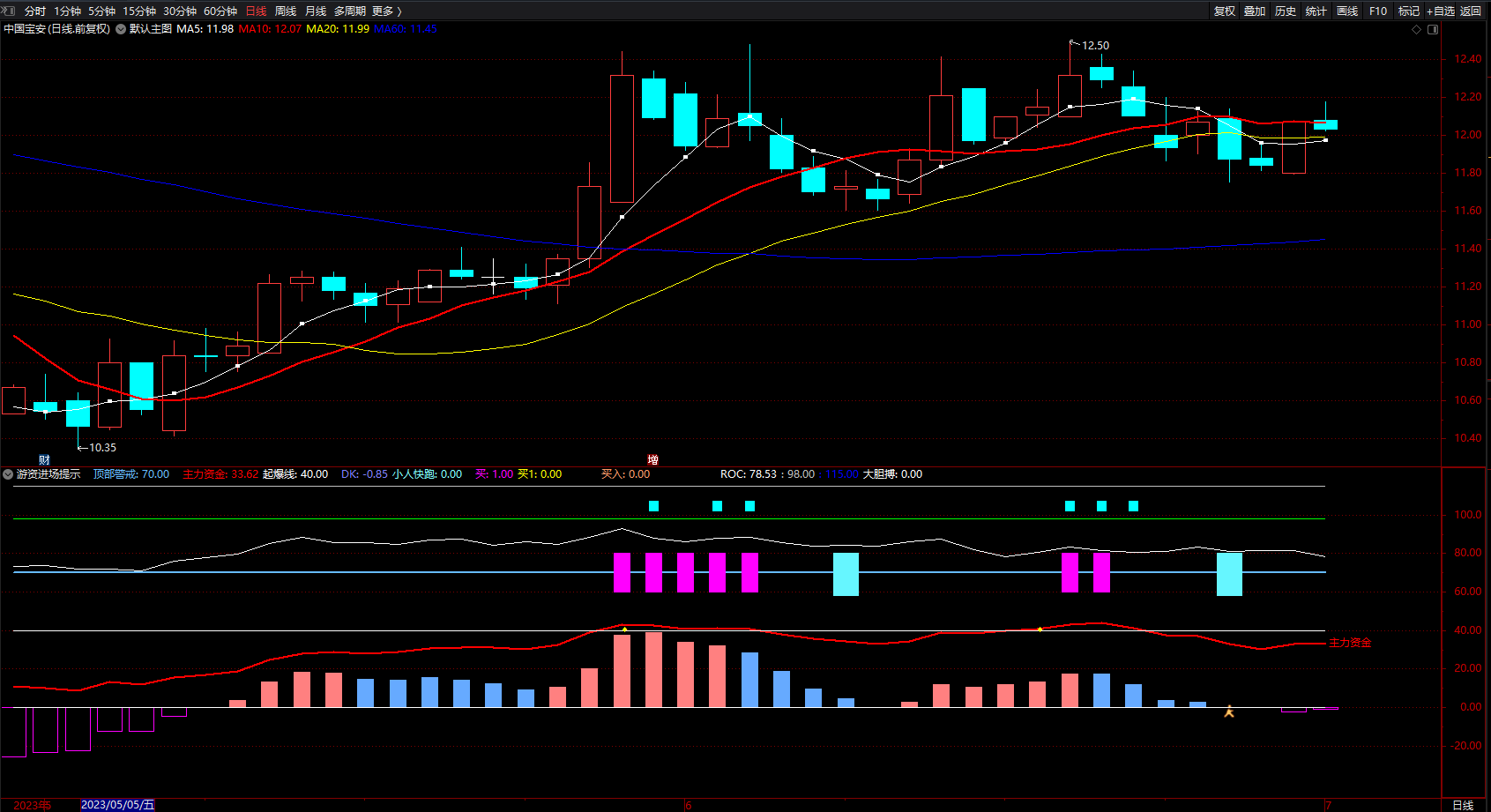Screen dimensions: 1491x812
Task: Switch to the 周线 weekly chart
Action: (x=286, y=11)
